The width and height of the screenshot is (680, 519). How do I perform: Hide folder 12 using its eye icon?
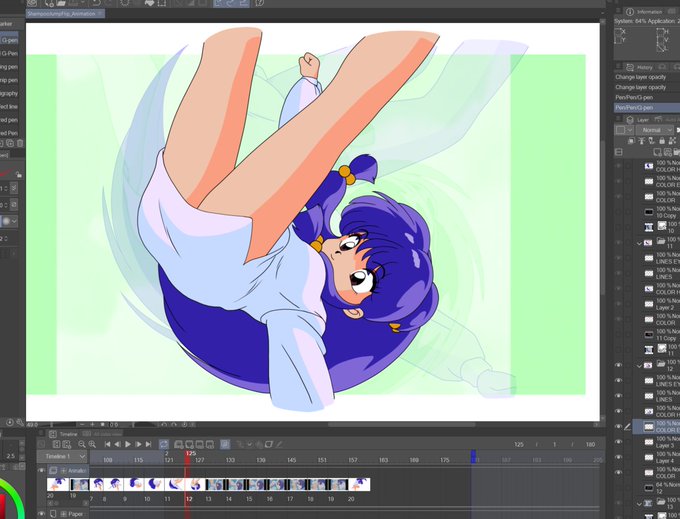pos(618,365)
